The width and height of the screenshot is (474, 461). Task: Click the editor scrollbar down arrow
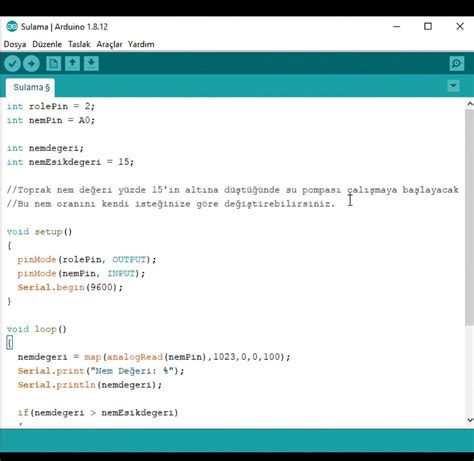(x=470, y=420)
